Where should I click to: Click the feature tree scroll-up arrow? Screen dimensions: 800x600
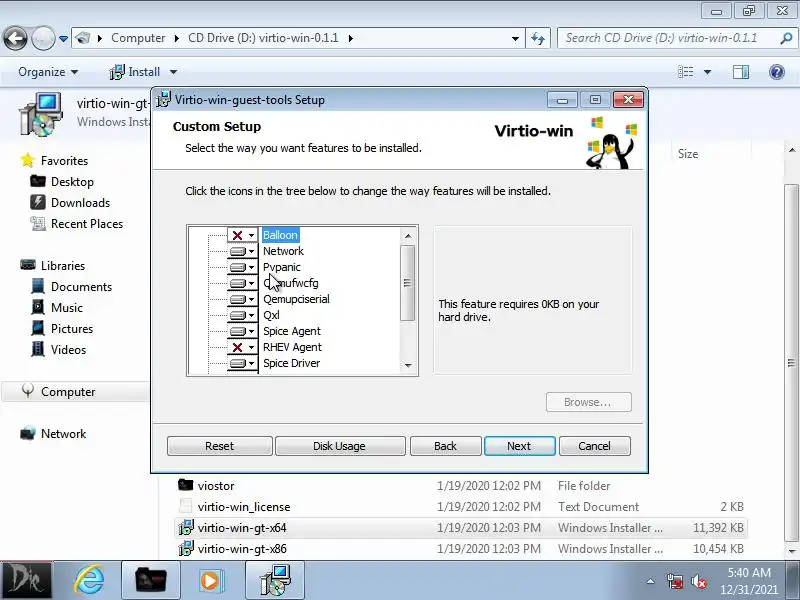[408, 236]
